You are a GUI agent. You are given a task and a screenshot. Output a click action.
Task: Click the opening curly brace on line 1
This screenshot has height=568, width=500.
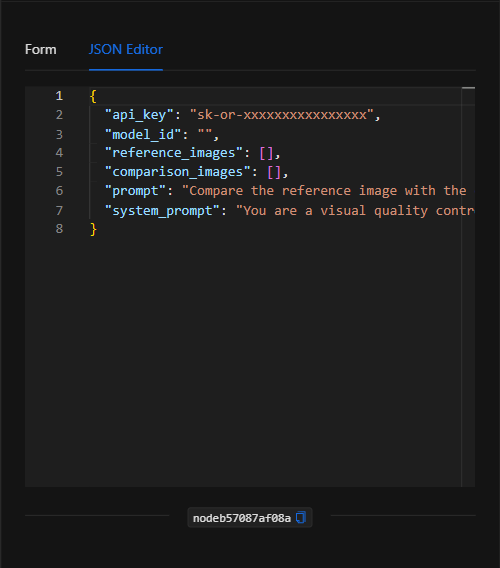[x=93, y=96]
